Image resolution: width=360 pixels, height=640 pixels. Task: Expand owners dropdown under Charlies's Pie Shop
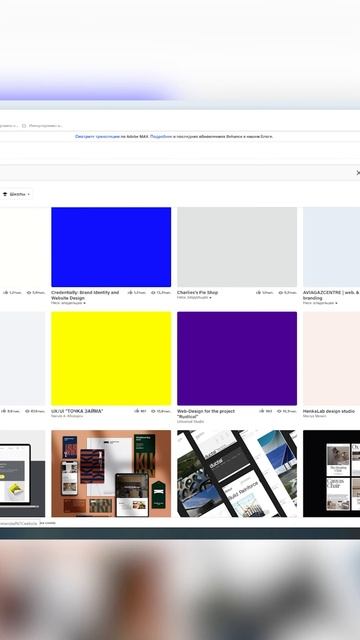point(194,298)
